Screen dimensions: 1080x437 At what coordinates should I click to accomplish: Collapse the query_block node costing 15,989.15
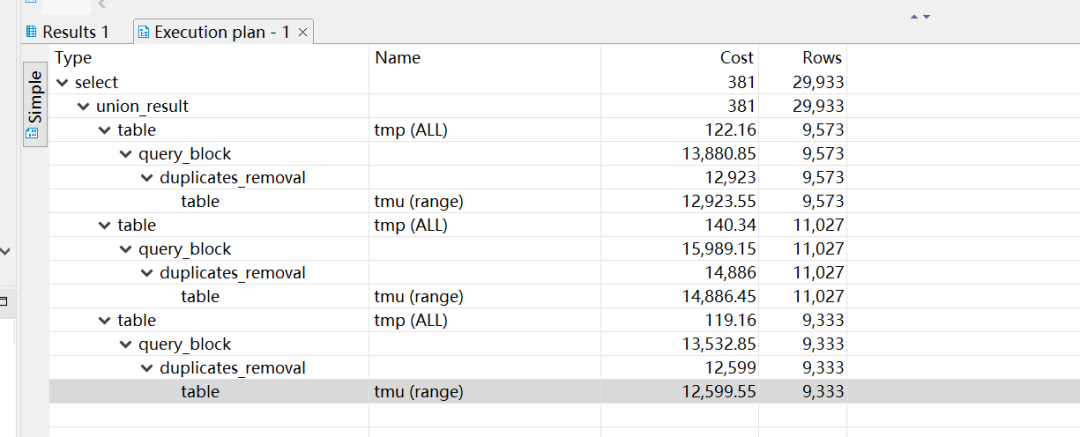(125, 250)
